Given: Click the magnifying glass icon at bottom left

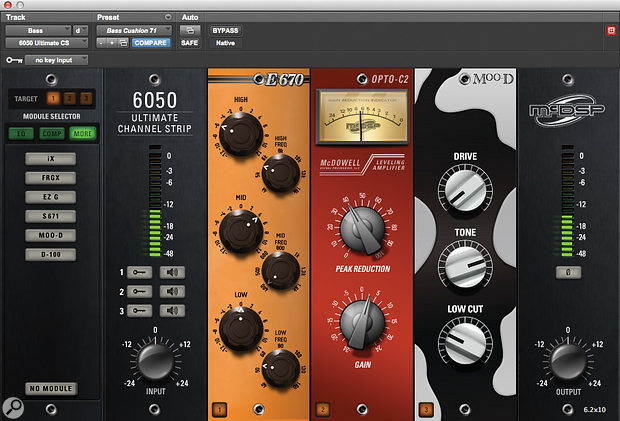Looking at the screenshot, I should (13, 408).
